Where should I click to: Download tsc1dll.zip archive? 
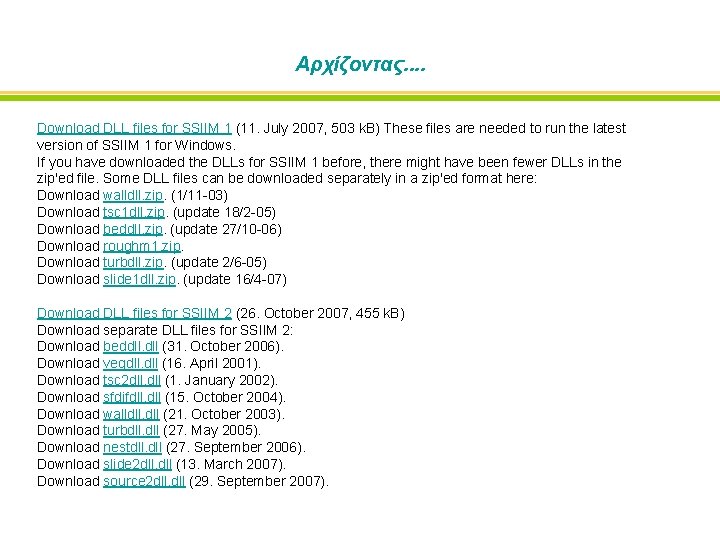pyautogui.click(x=134, y=213)
